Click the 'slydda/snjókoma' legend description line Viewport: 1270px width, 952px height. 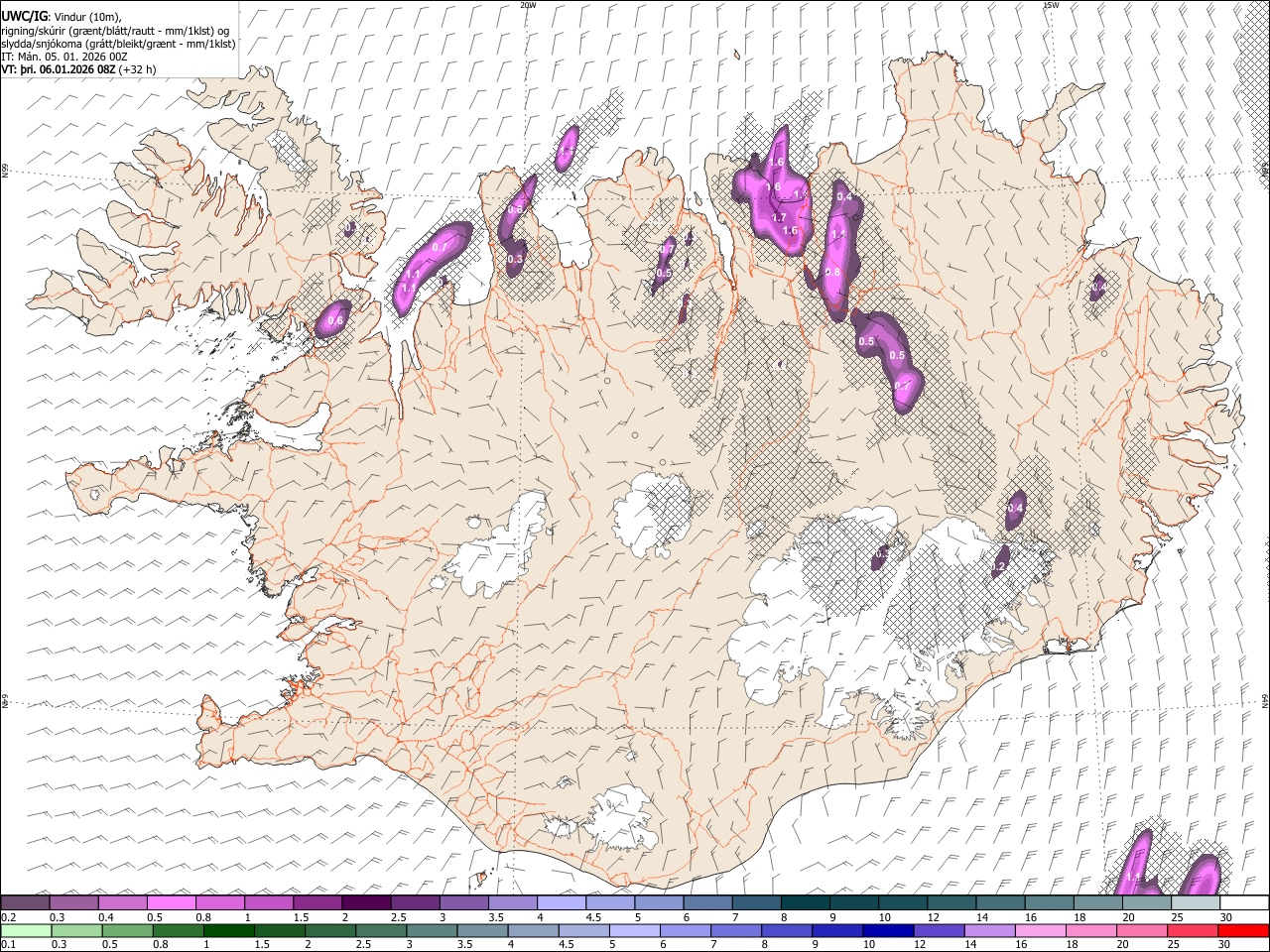point(118,44)
